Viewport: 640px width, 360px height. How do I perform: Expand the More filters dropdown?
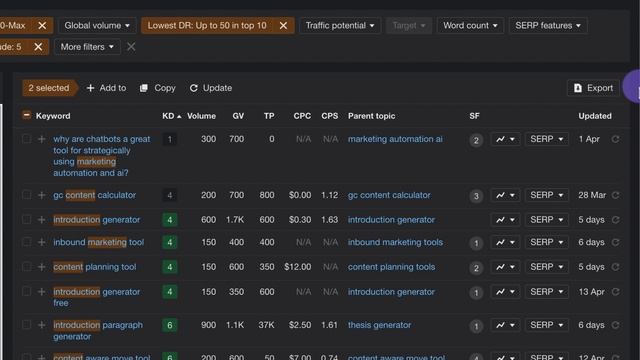(x=87, y=47)
